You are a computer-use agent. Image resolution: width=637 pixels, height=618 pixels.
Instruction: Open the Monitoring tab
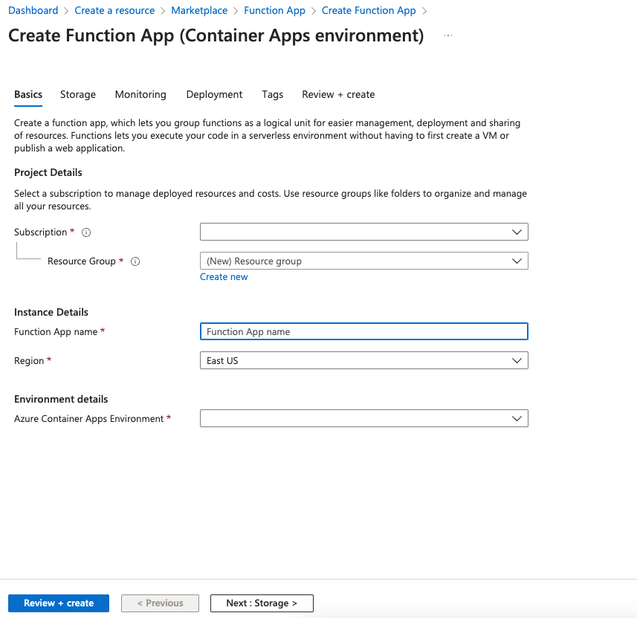[140, 94]
